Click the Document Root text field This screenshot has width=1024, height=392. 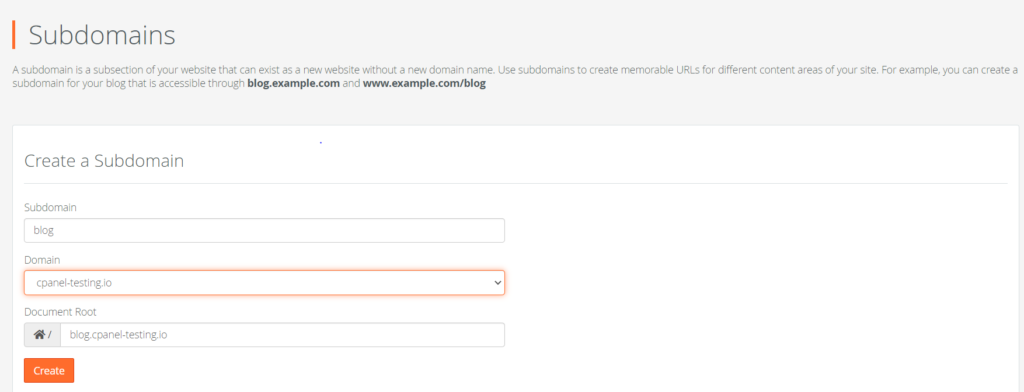pos(282,335)
